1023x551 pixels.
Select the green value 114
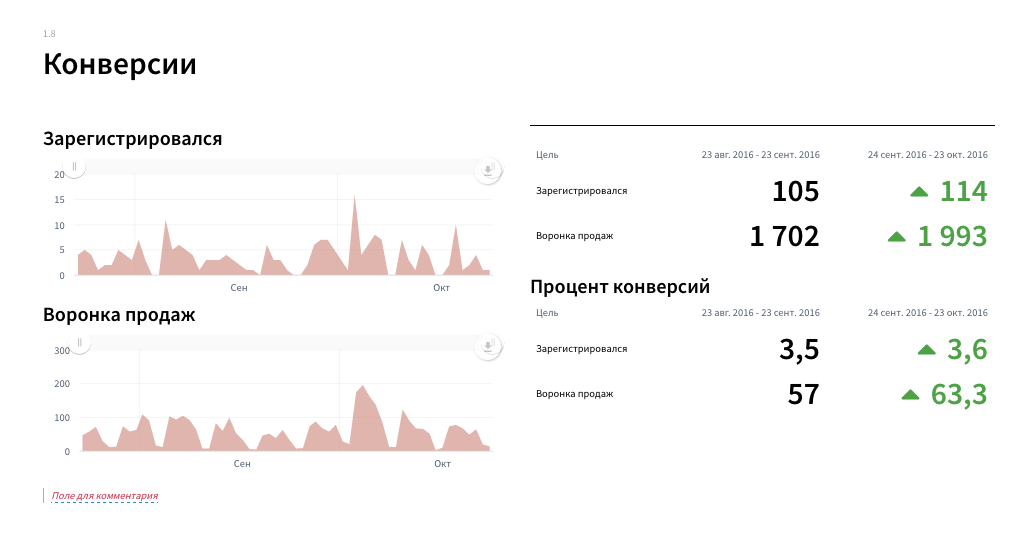pos(964,192)
